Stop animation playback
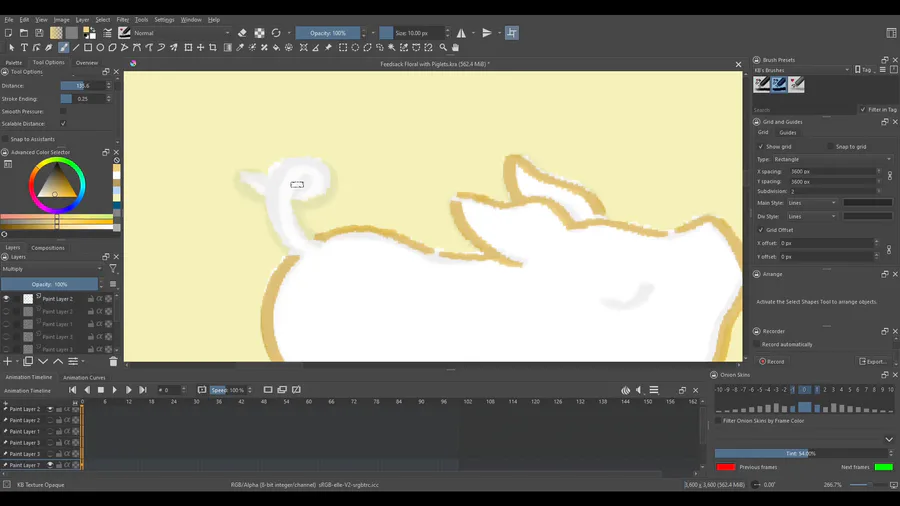Screen dimensions: 900x506 (100, 390)
